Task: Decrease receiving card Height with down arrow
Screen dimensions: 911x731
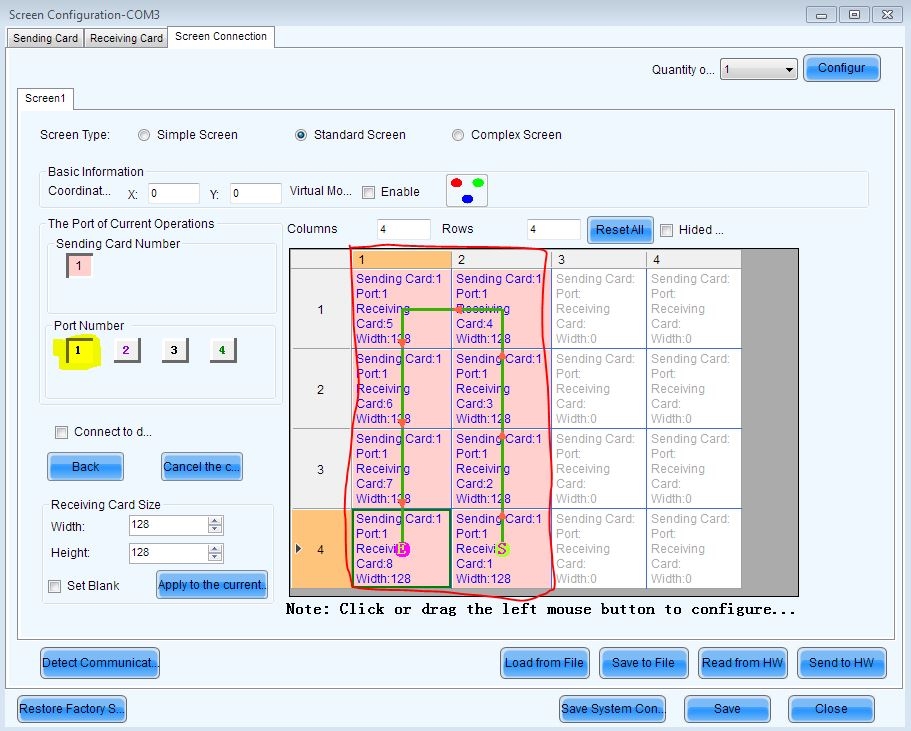Action: tap(215, 557)
